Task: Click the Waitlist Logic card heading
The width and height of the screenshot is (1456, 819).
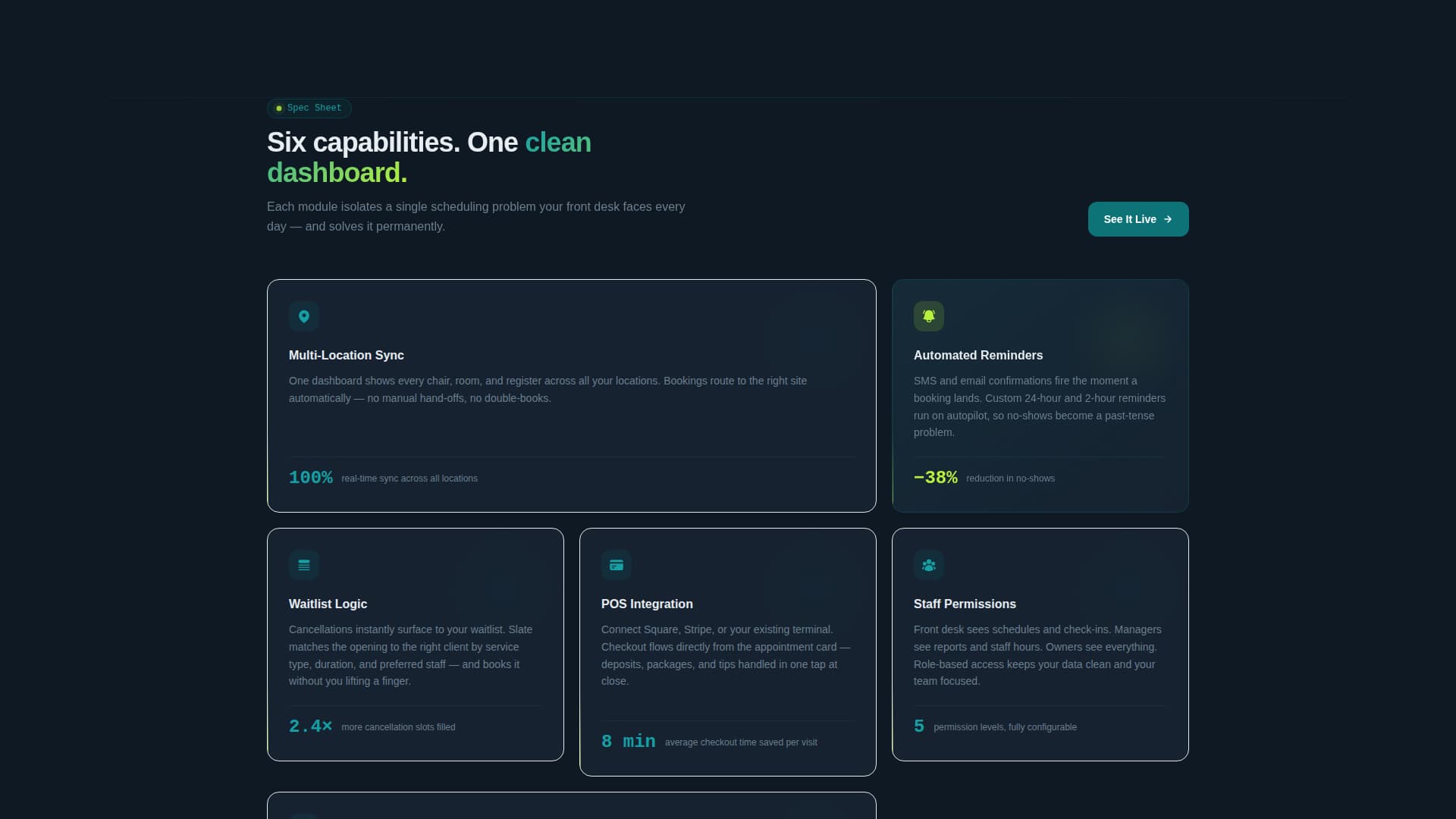Action: [328, 604]
